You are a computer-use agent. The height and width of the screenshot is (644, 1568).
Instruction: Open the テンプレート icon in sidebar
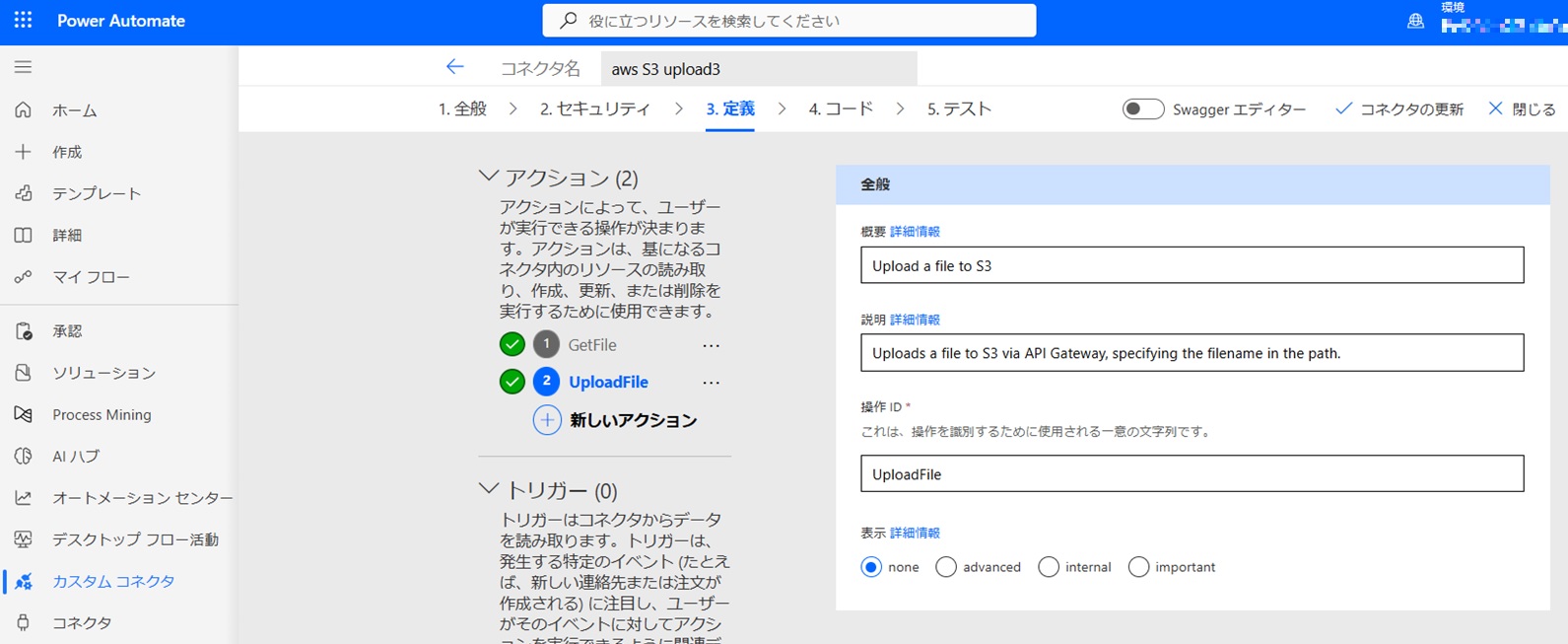(23, 193)
